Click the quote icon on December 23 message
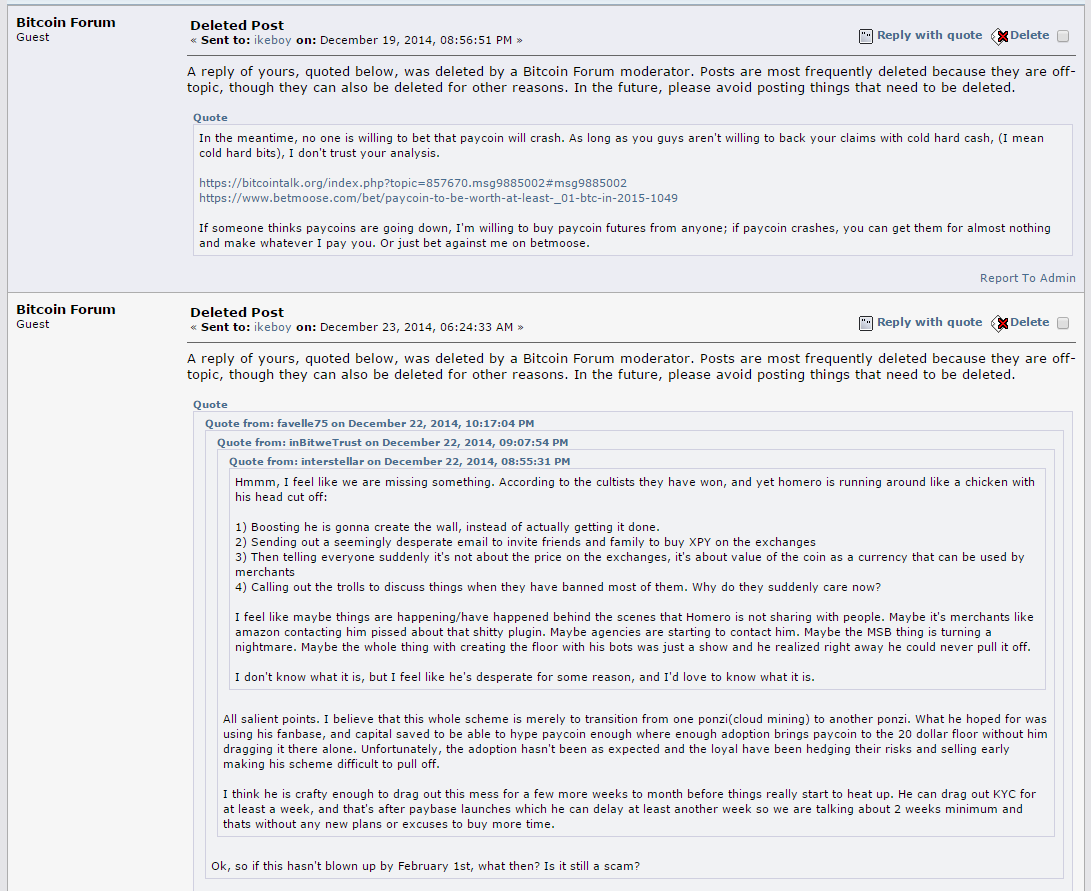1091x891 pixels. point(866,323)
